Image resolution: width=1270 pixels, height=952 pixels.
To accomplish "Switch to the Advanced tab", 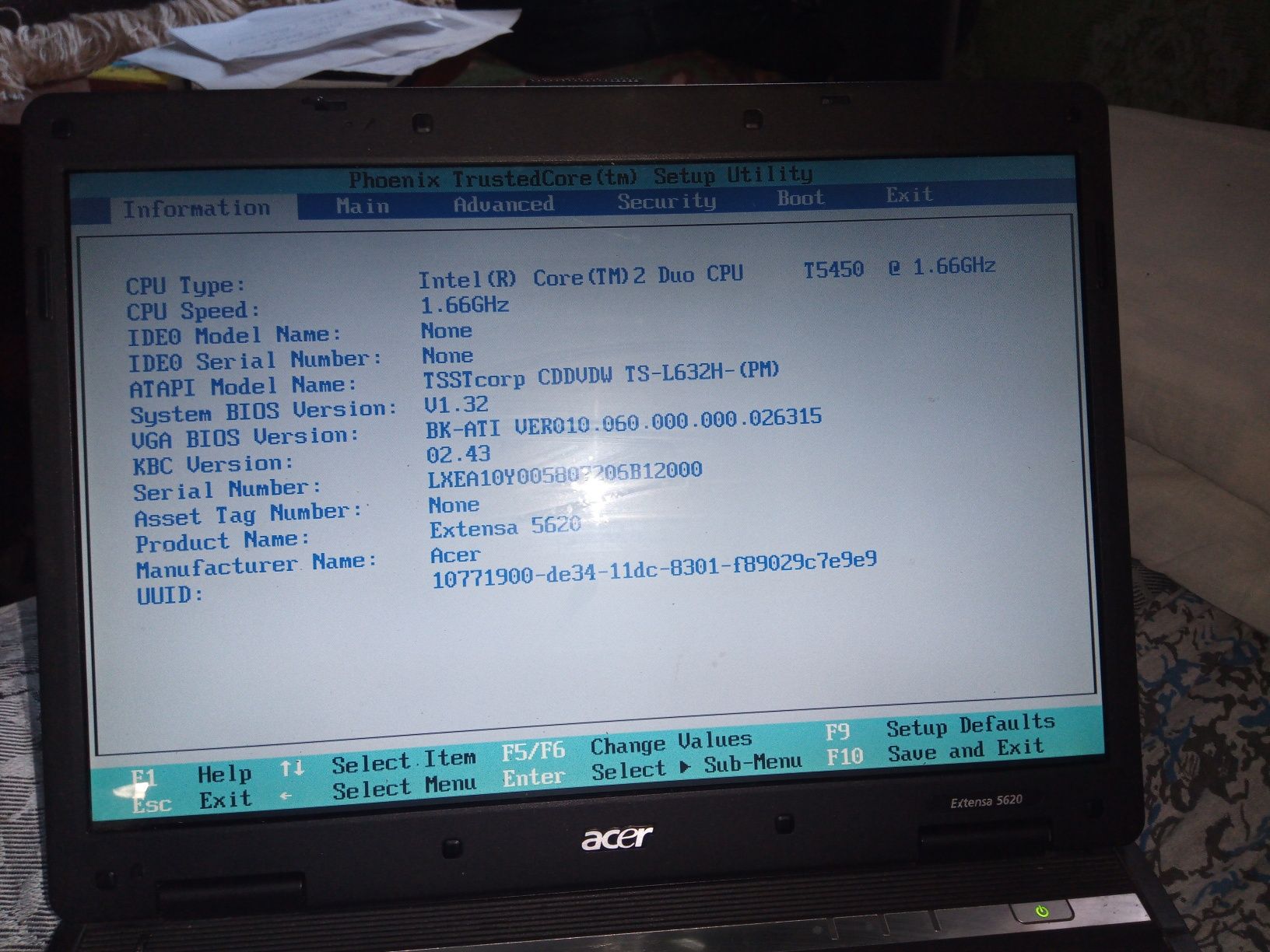I will [x=503, y=204].
